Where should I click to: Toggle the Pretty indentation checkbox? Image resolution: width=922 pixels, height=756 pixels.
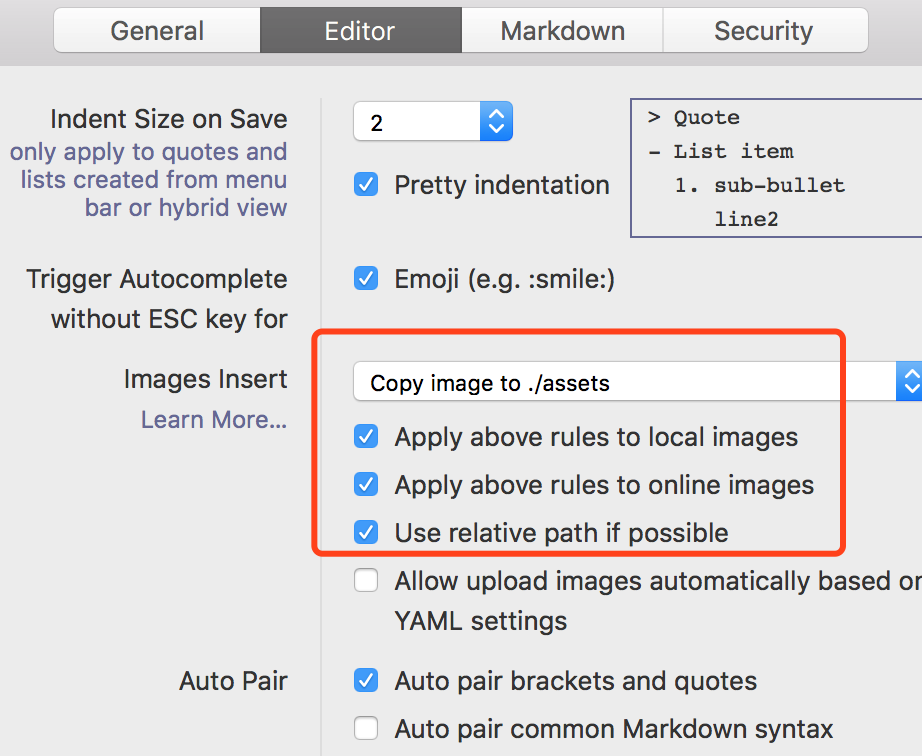366,184
